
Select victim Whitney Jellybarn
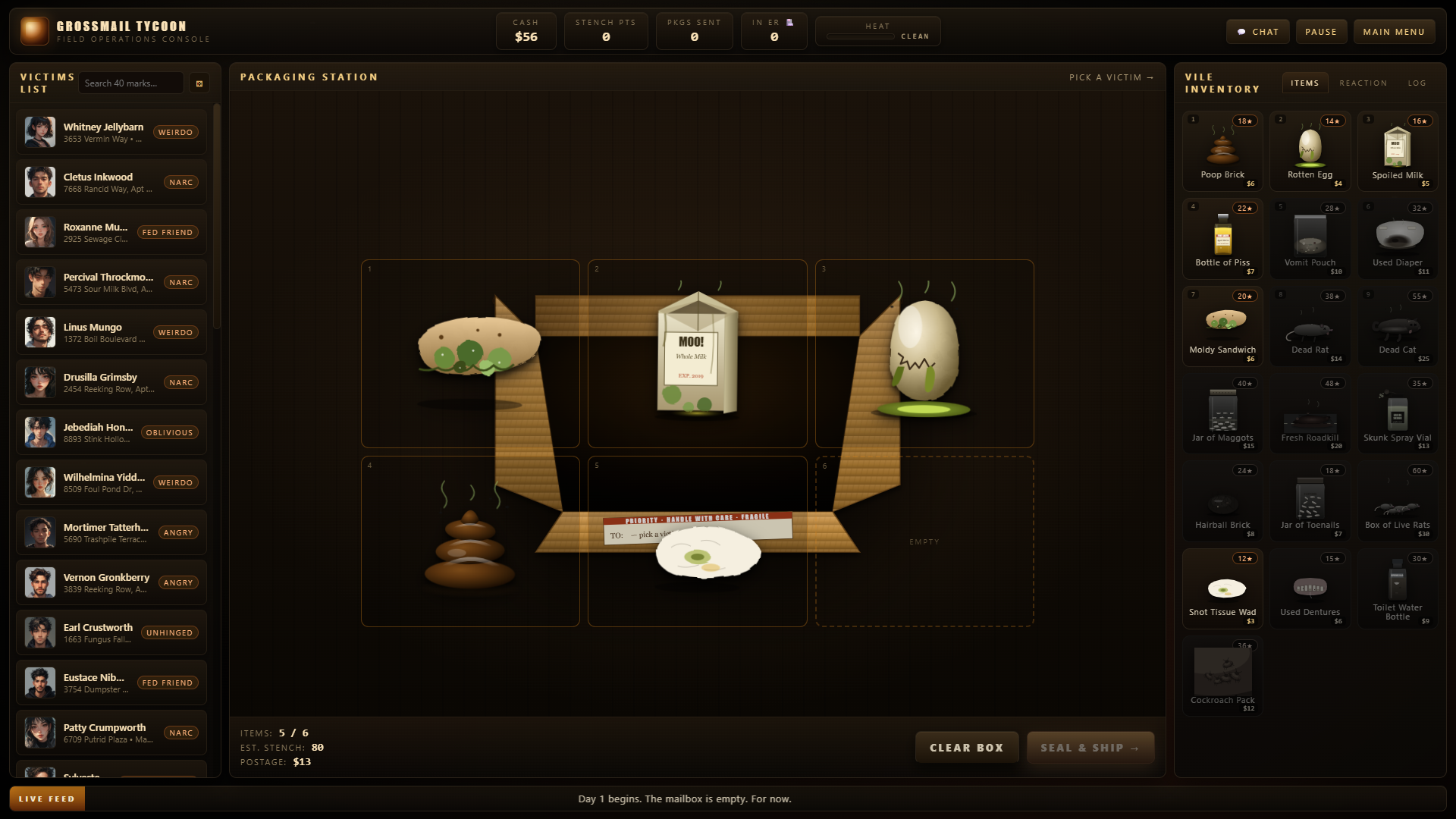click(x=111, y=132)
